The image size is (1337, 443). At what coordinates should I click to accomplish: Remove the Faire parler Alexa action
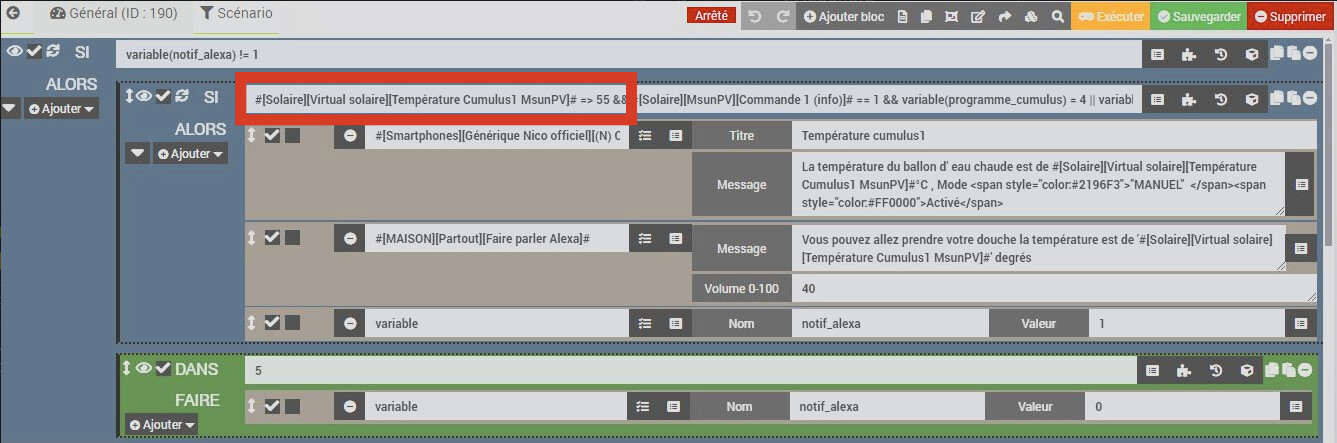pyautogui.click(x=349, y=238)
